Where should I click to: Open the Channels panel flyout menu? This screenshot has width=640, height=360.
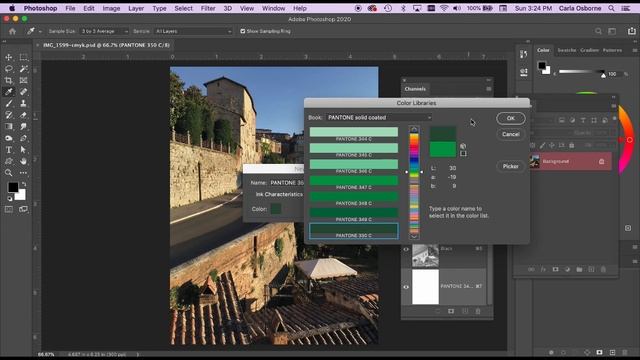click(489, 89)
